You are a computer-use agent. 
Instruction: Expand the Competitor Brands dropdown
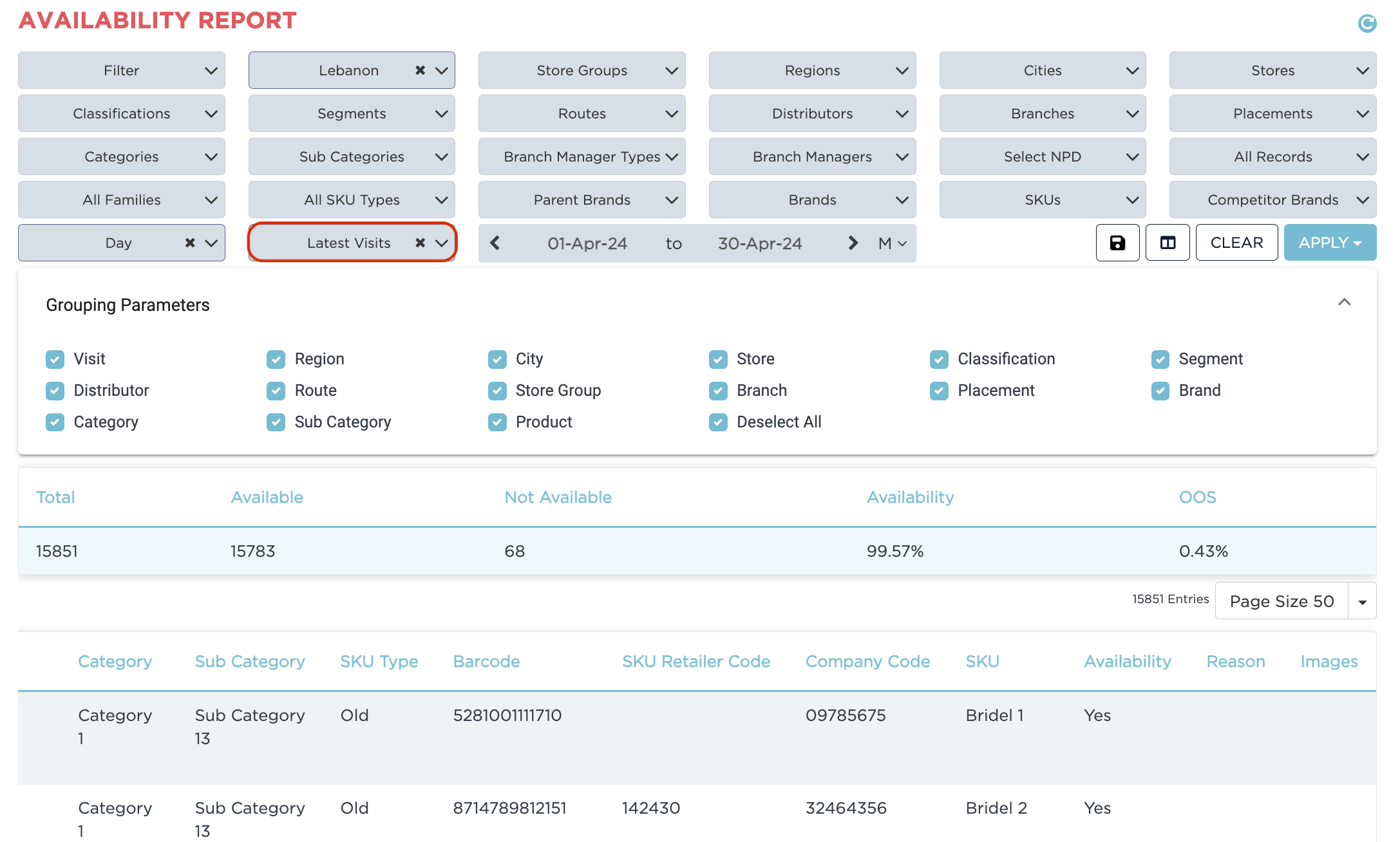(1272, 200)
